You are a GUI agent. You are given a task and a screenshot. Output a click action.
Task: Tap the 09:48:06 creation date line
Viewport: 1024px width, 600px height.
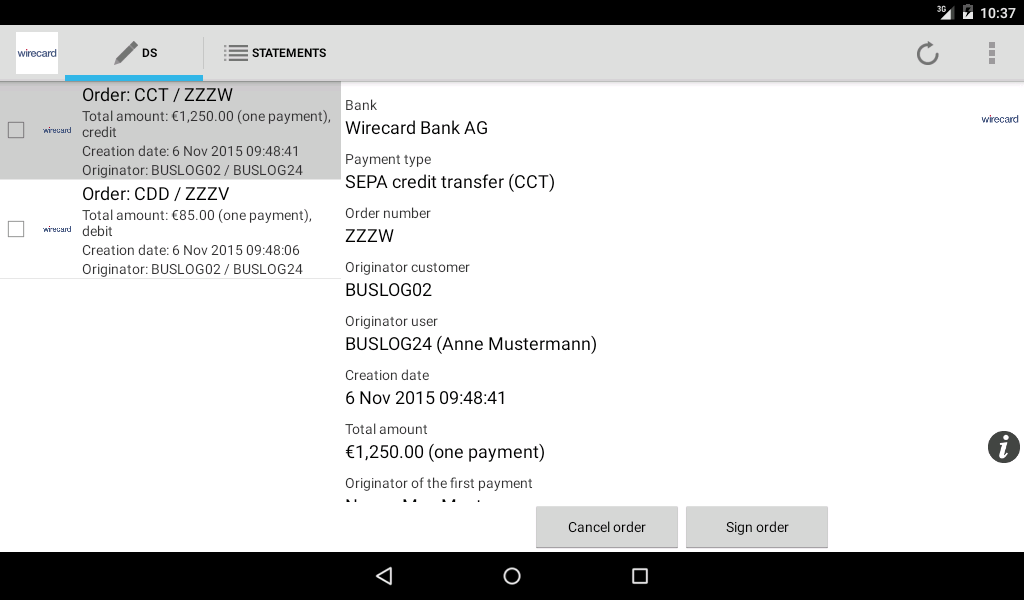pyautogui.click(x=191, y=250)
